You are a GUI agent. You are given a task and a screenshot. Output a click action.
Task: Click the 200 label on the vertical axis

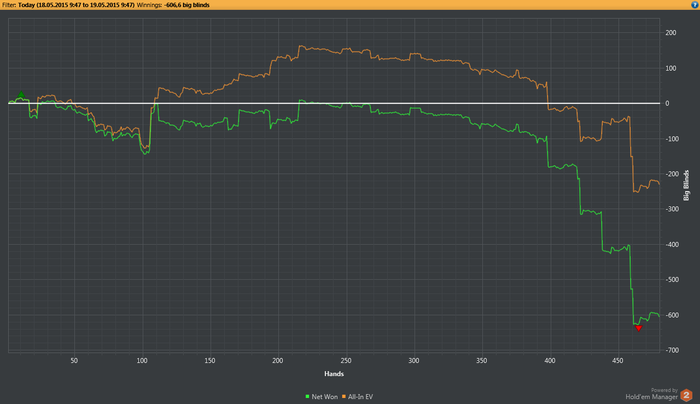[x=671, y=33]
